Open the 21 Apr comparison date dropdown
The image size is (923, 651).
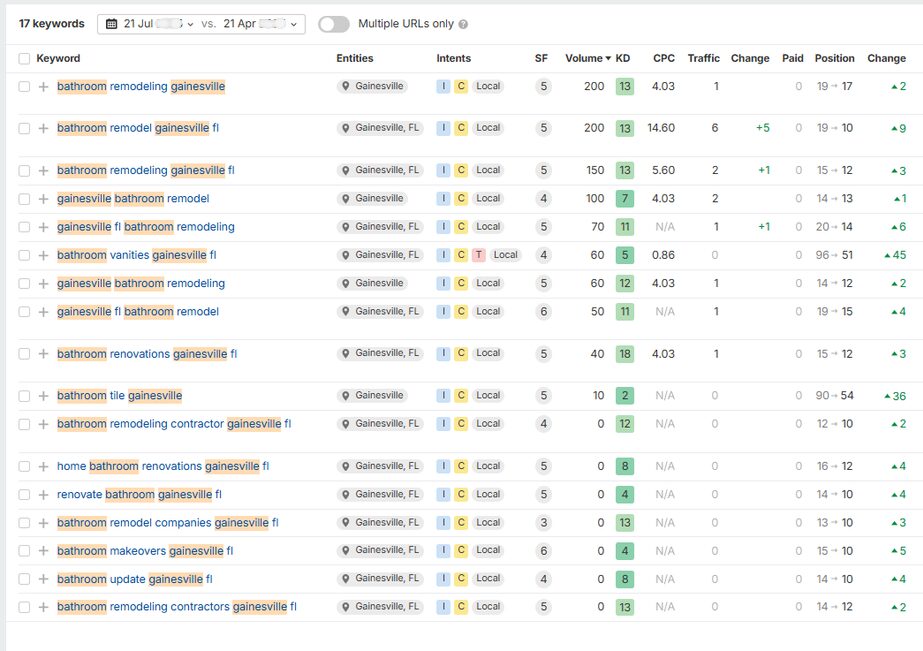click(264, 24)
